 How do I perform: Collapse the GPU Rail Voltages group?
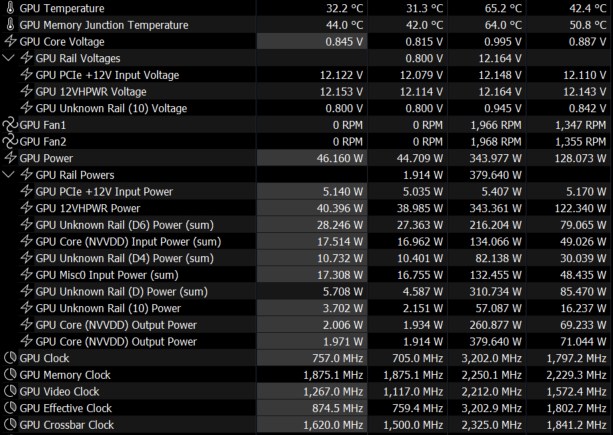tap(8, 58)
